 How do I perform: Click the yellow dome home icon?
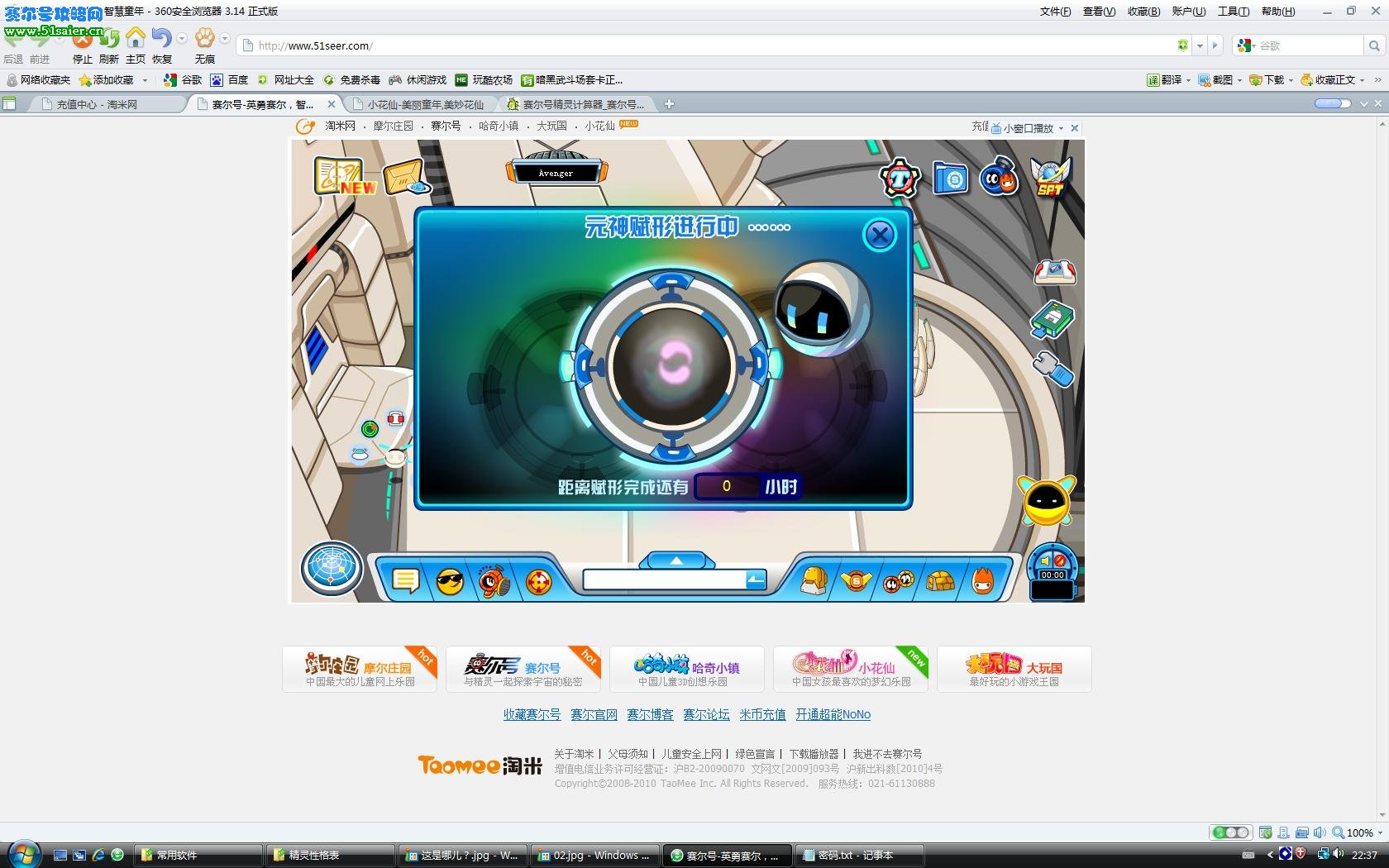(940, 582)
